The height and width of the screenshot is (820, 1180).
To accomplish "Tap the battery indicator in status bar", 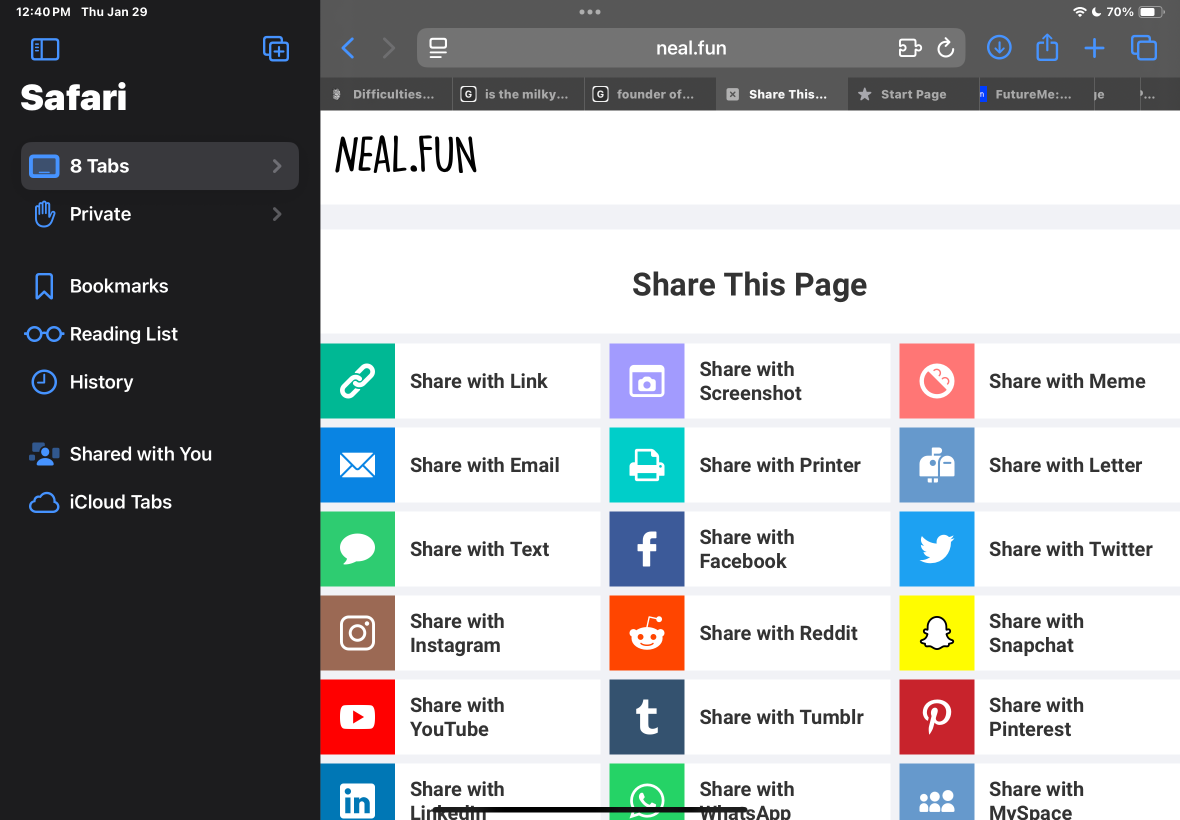I will tap(1151, 12).
